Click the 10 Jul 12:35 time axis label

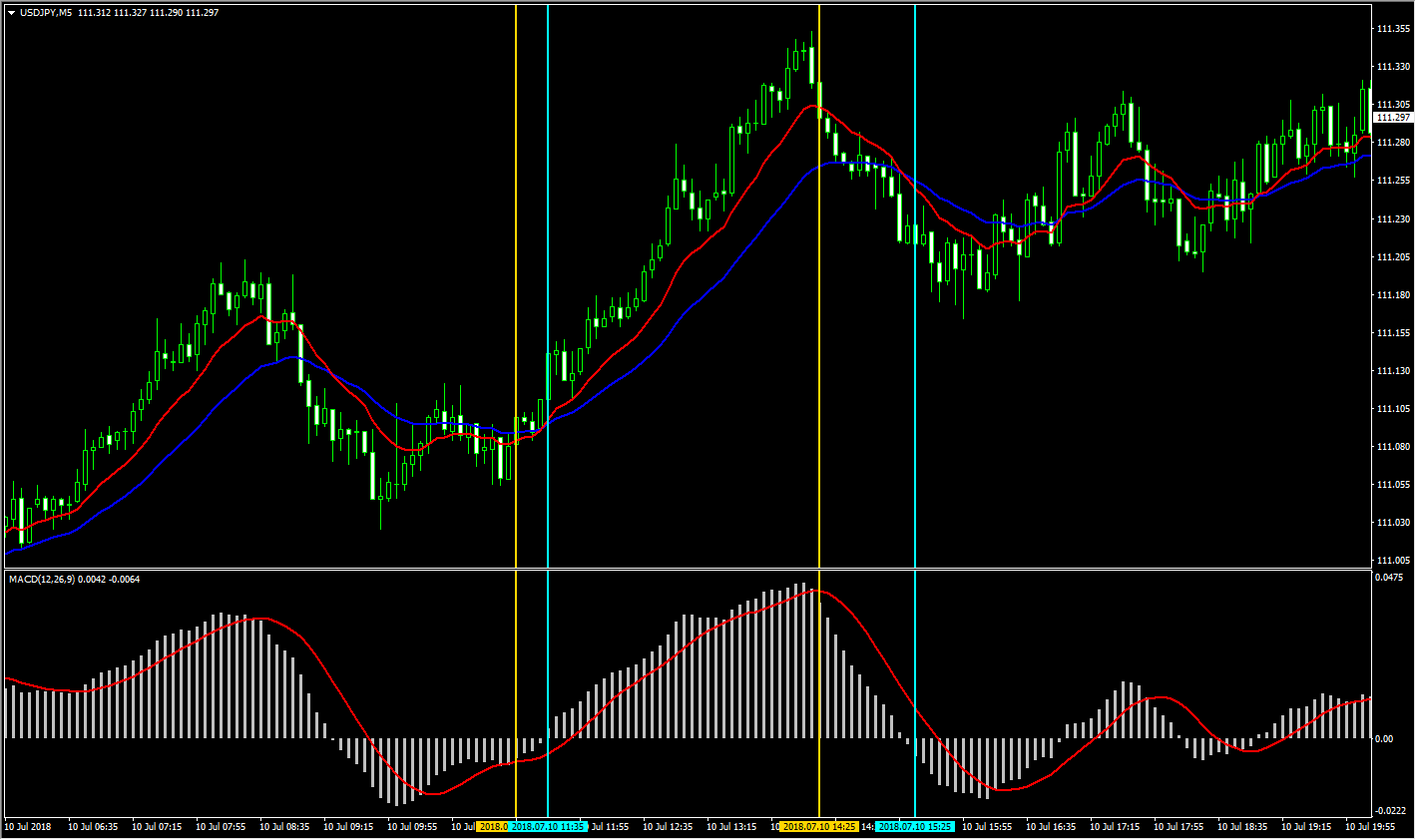(668, 827)
